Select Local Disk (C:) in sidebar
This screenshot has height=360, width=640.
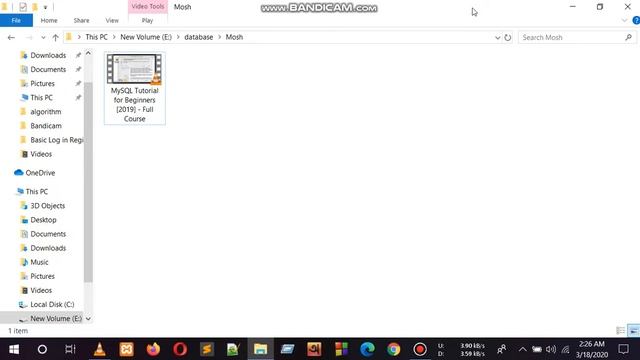coord(52,304)
